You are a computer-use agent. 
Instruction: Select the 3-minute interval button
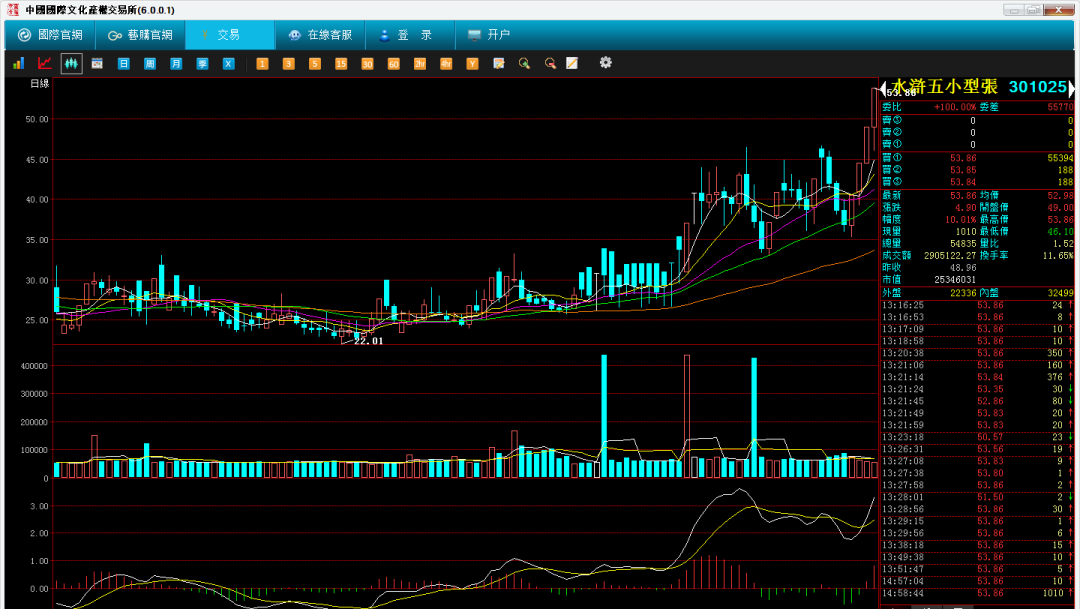[x=288, y=63]
